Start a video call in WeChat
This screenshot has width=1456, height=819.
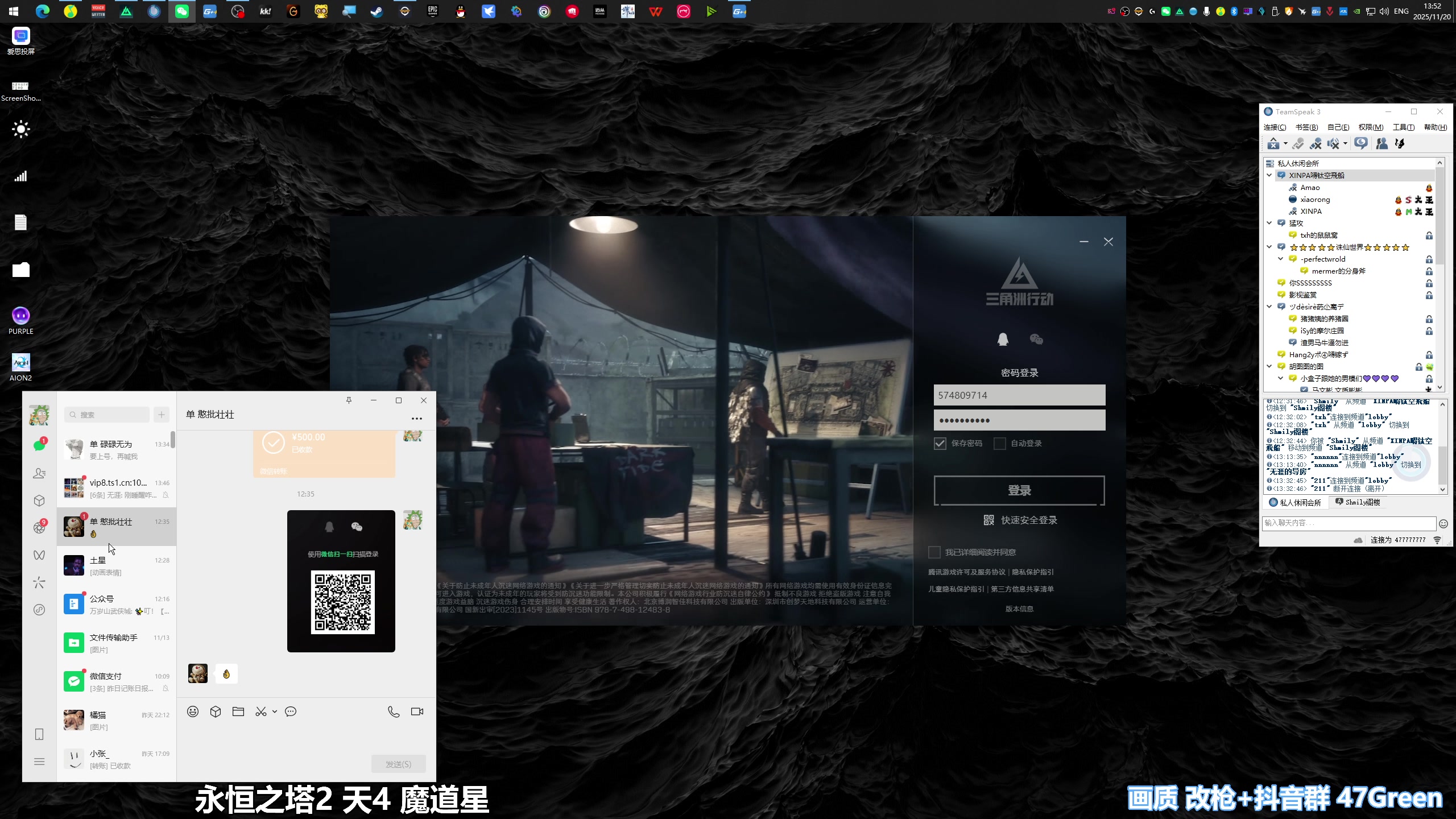click(x=417, y=712)
